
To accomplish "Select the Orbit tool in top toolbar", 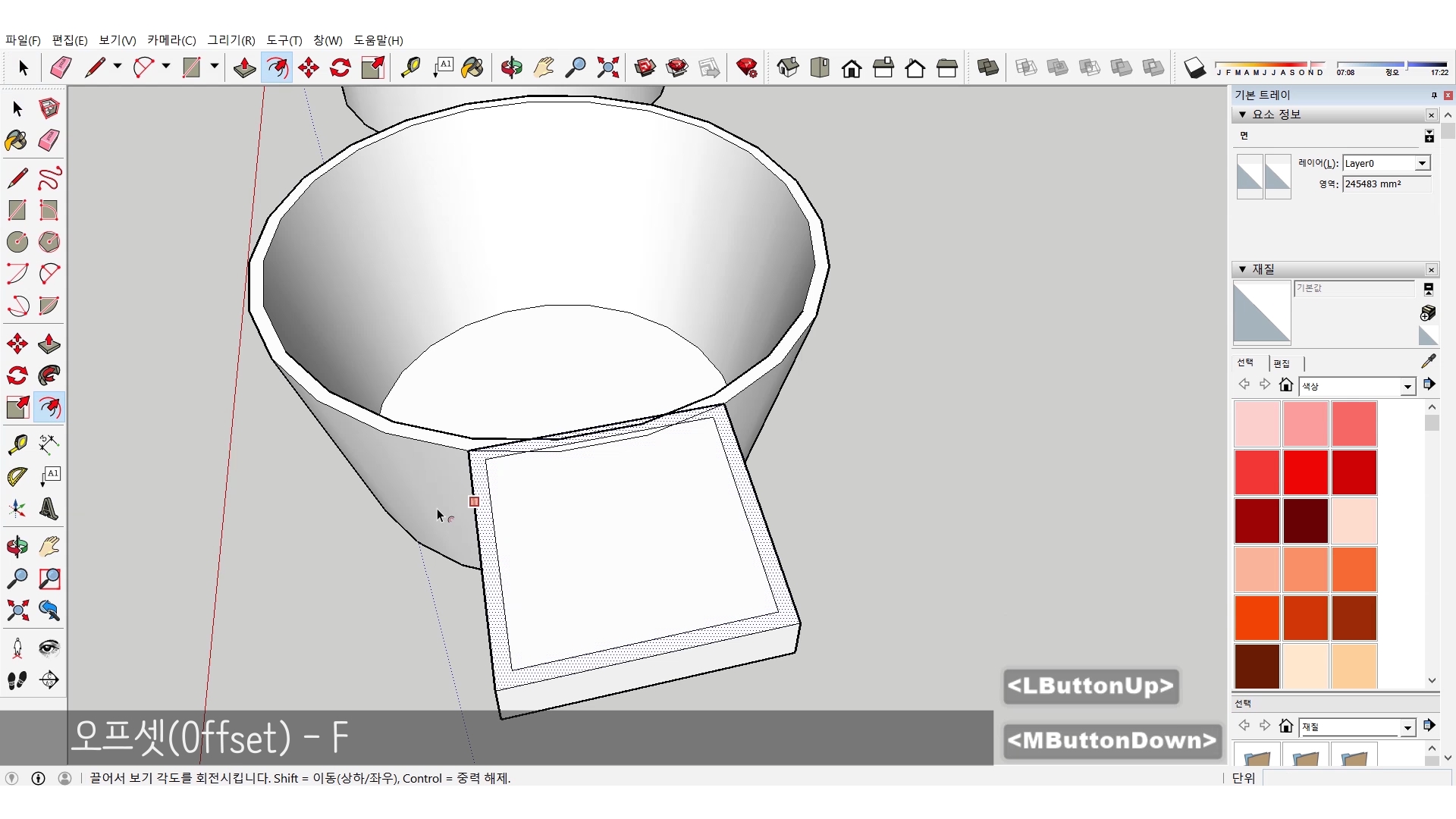I will 511,68.
